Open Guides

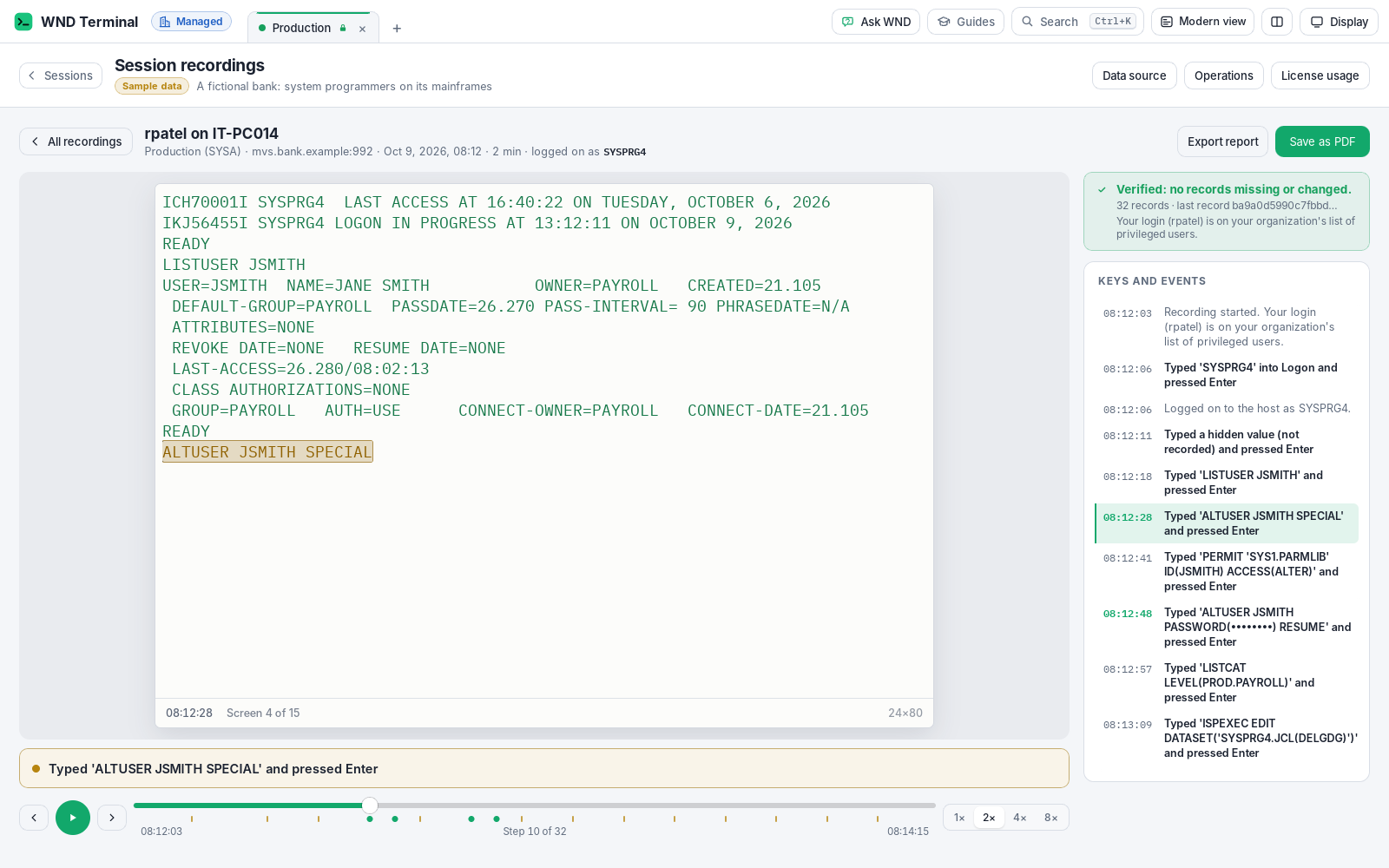965,22
